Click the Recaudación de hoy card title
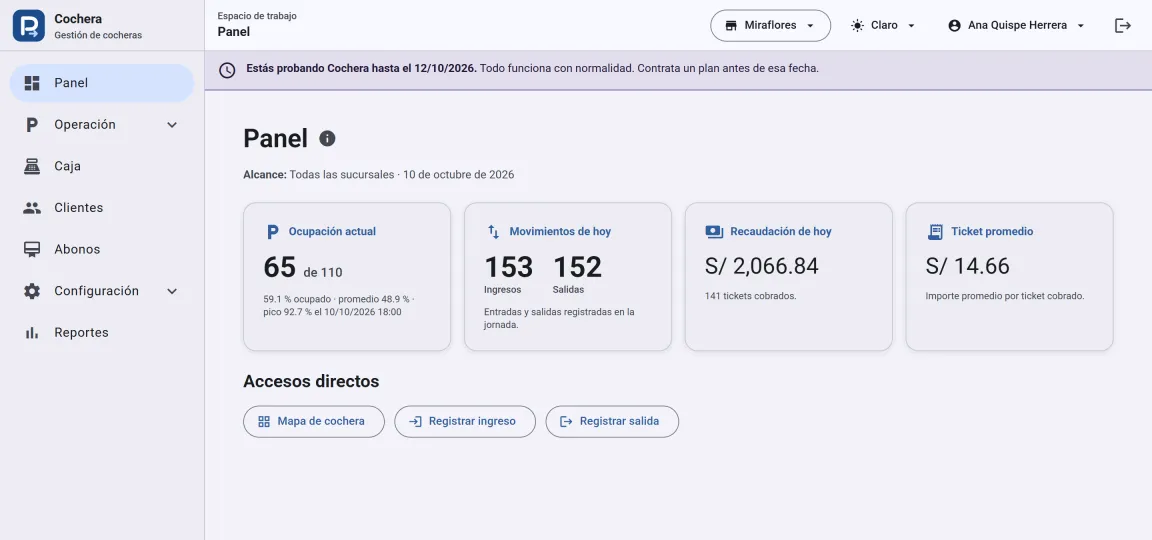The image size is (1152, 540). [x=781, y=231]
